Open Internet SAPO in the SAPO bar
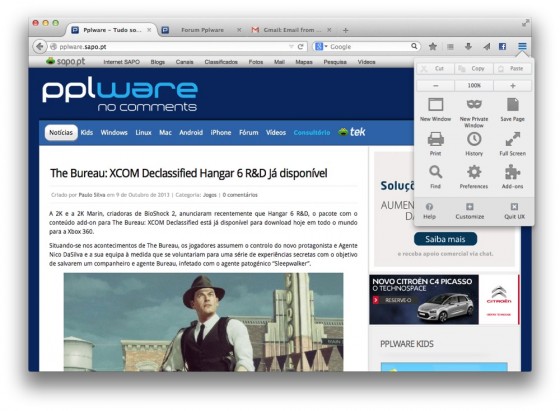560x411 pixels. pos(121,62)
